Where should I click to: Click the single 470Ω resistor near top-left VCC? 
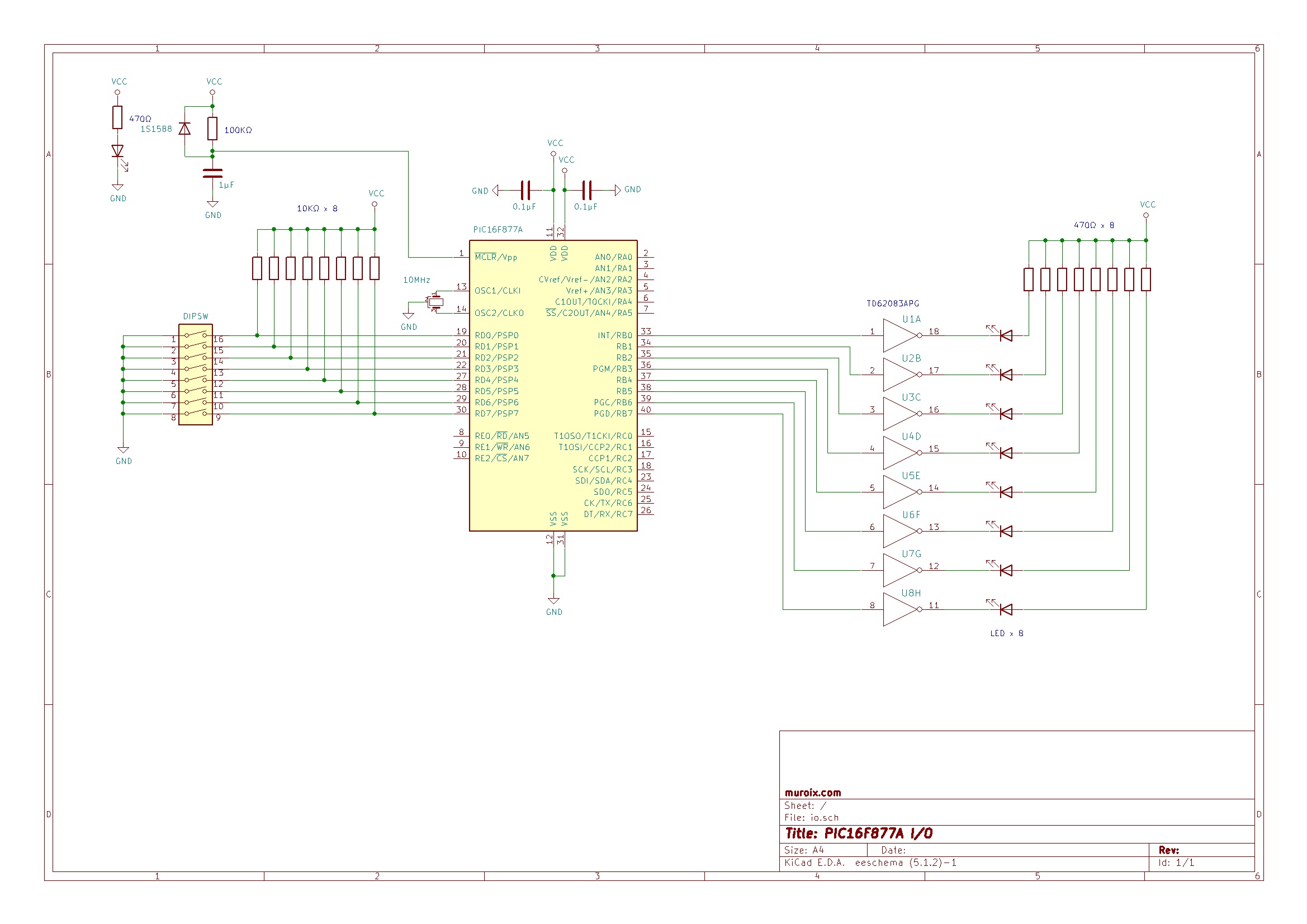117,117
